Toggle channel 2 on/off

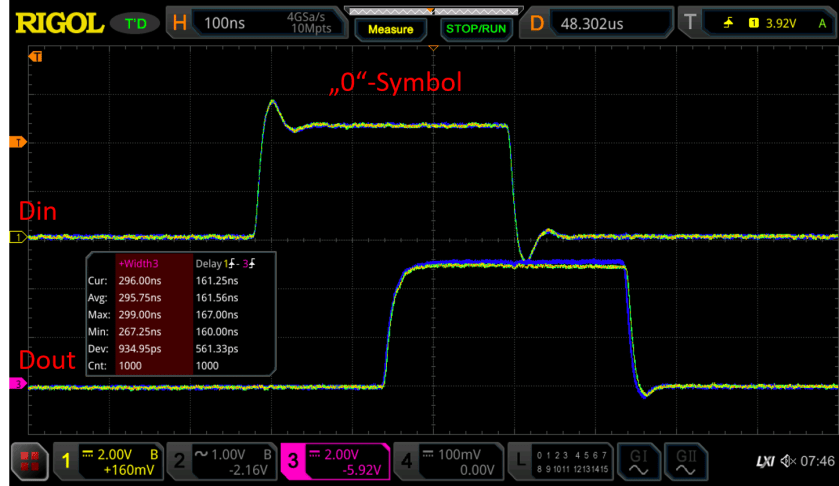(220, 461)
